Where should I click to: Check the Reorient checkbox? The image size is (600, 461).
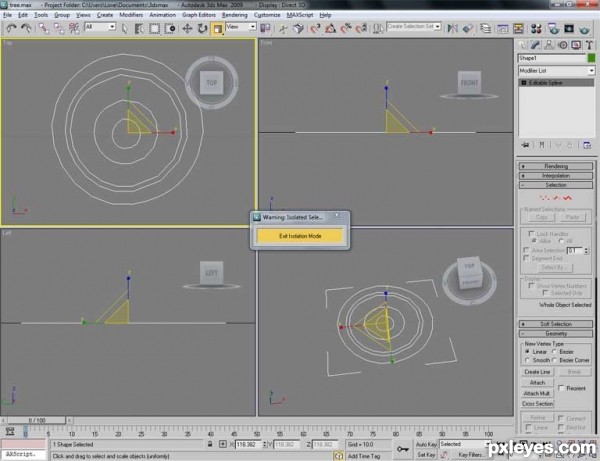[561, 388]
